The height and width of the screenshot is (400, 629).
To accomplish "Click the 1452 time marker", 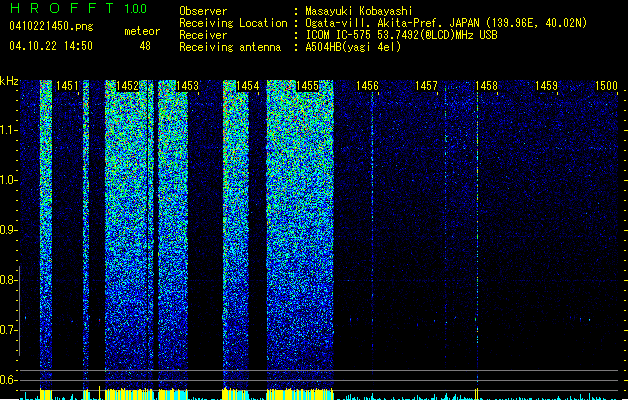I will [x=127, y=86].
